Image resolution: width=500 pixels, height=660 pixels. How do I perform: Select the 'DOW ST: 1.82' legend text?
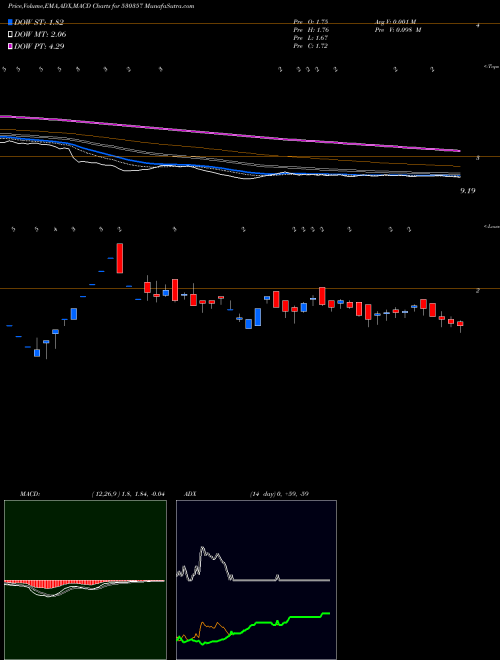38,22
